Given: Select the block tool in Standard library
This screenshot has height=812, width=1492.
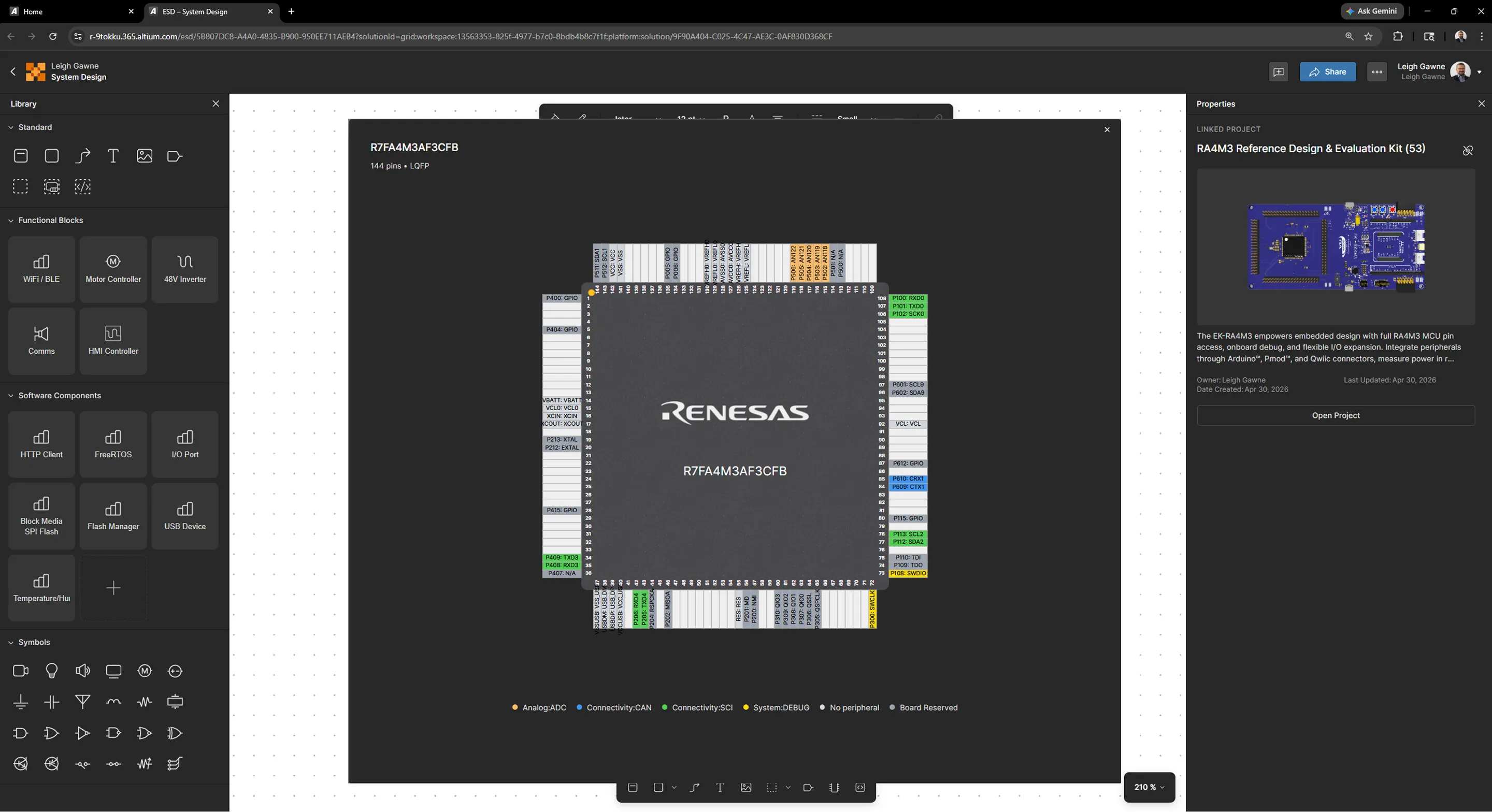Looking at the screenshot, I should click(21, 156).
